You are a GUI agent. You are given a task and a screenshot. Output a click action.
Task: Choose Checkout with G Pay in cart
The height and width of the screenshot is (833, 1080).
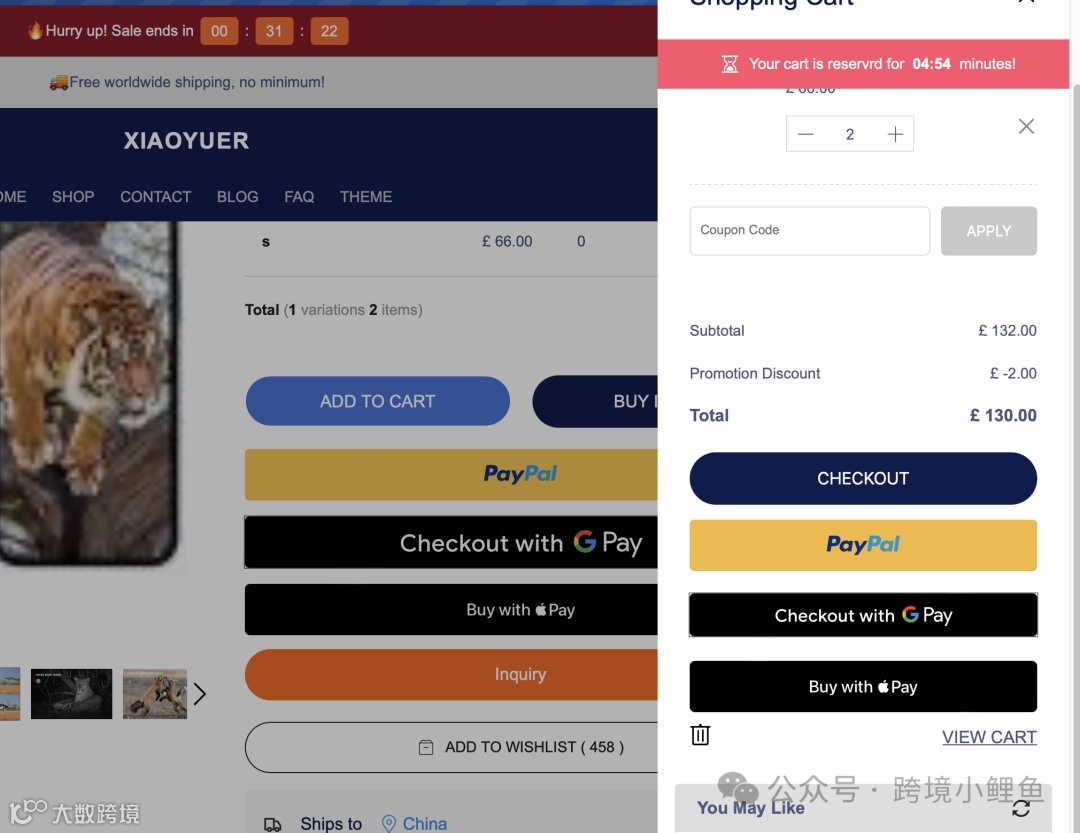863,615
